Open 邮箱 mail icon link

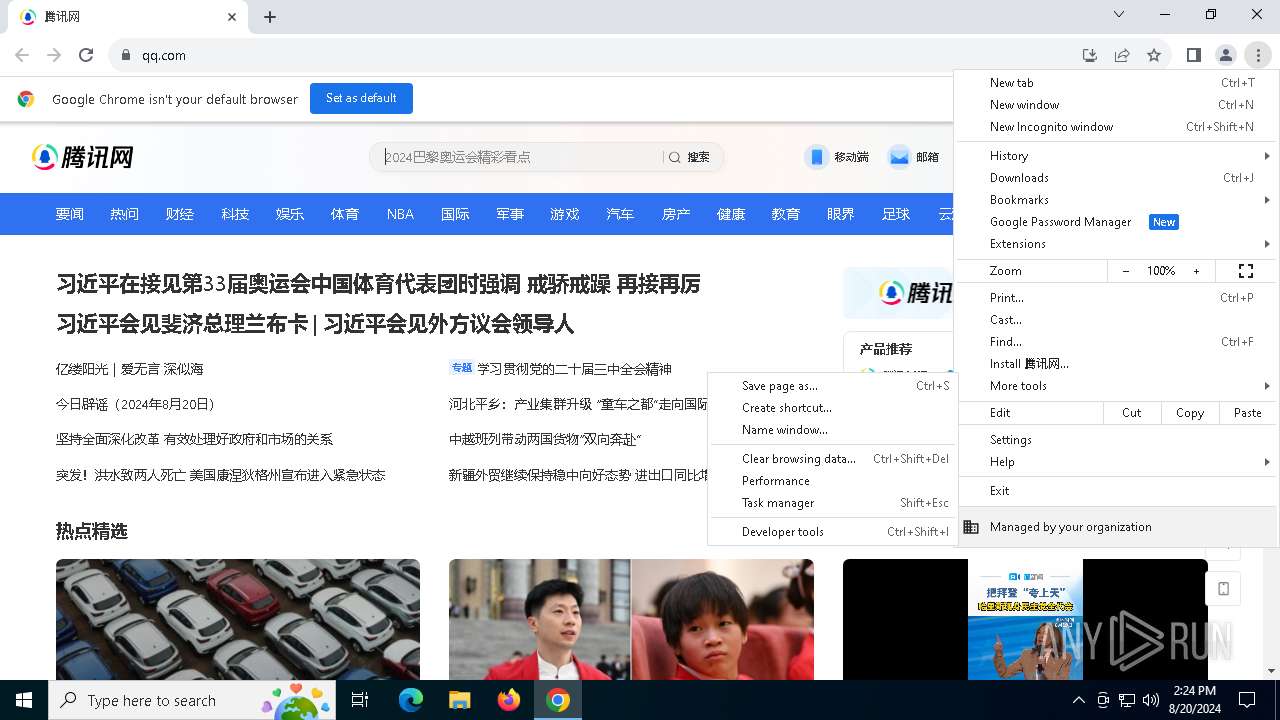pos(914,157)
